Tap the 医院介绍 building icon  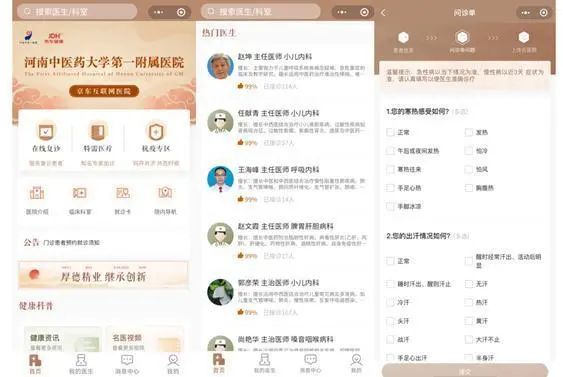(37, 193)
